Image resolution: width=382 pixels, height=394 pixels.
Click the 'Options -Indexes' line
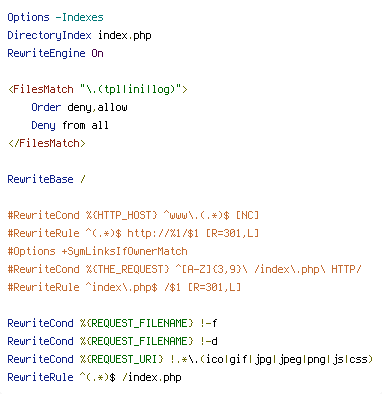(x=55, y=17)
